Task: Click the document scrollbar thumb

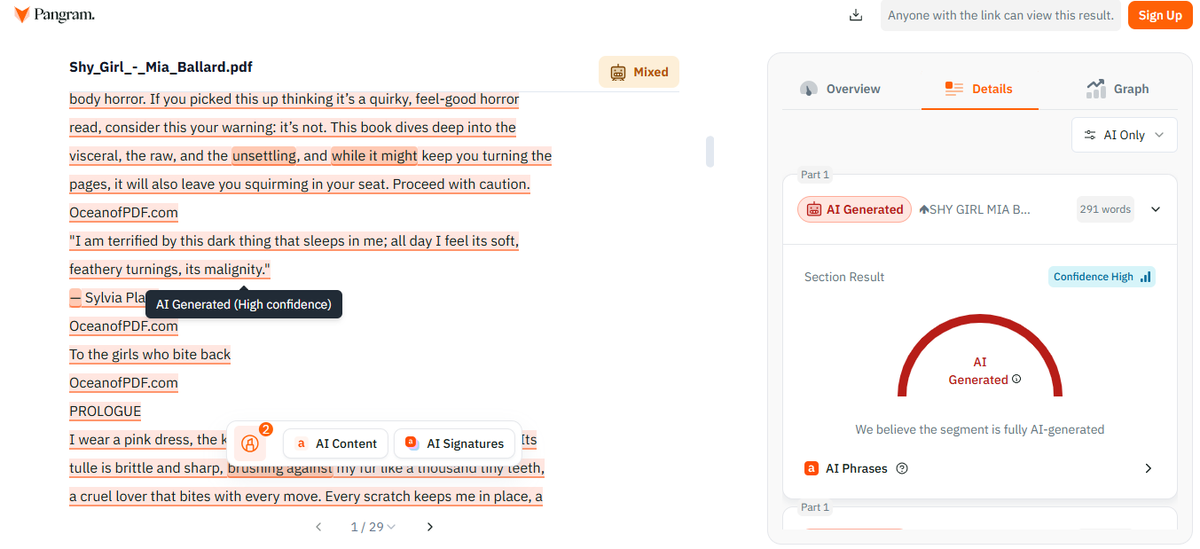Action: (710, 151)
